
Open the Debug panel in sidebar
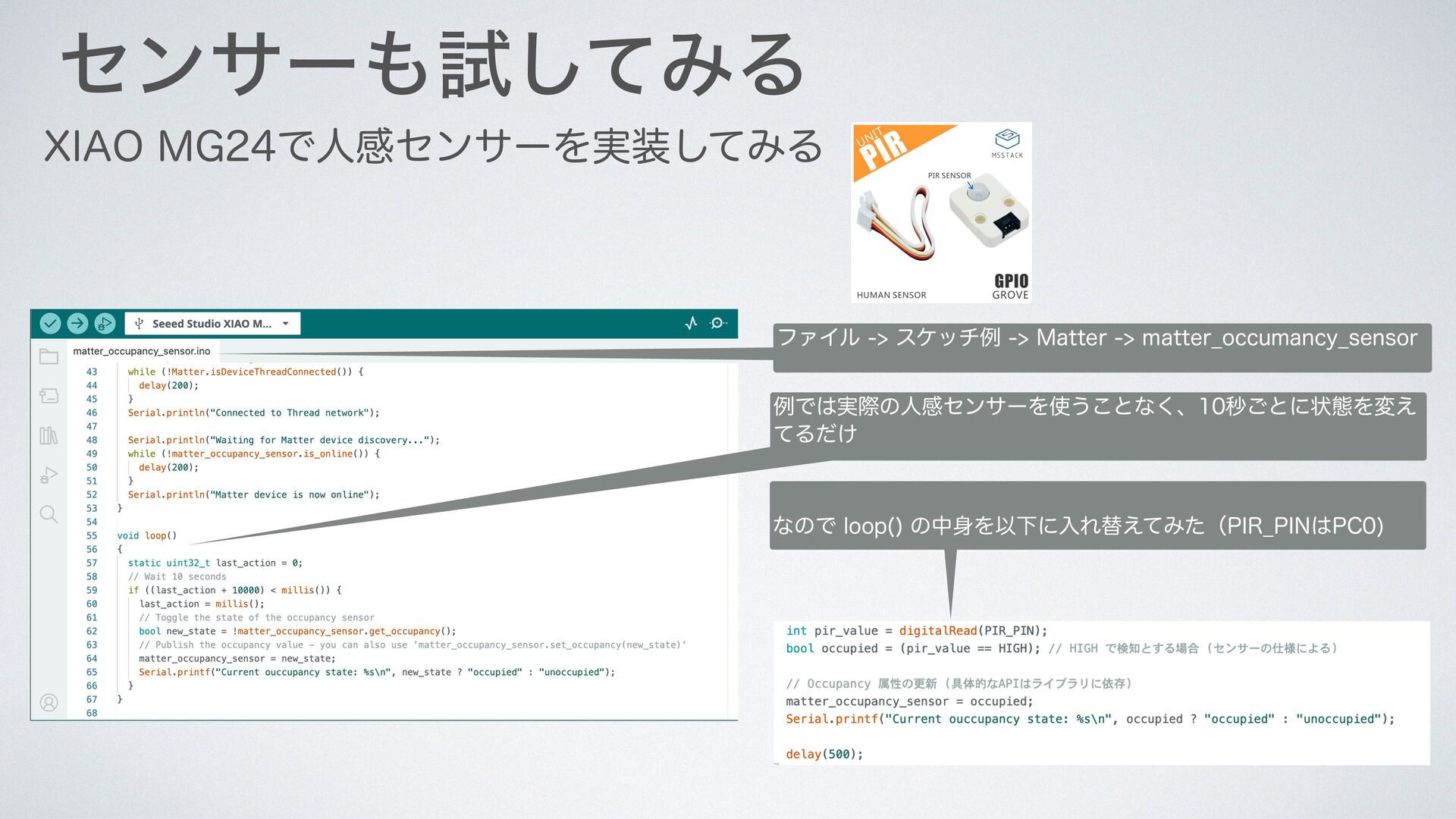click(49, 475)
